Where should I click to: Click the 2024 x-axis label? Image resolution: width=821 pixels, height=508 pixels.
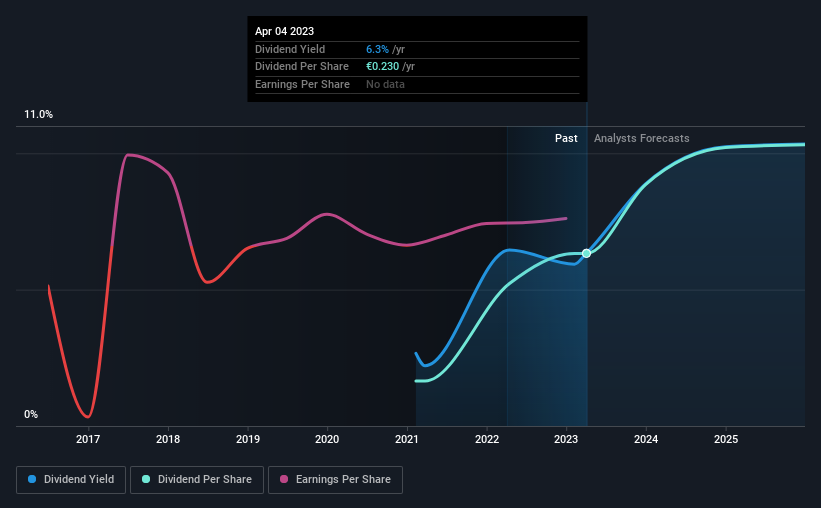[646, 439]
